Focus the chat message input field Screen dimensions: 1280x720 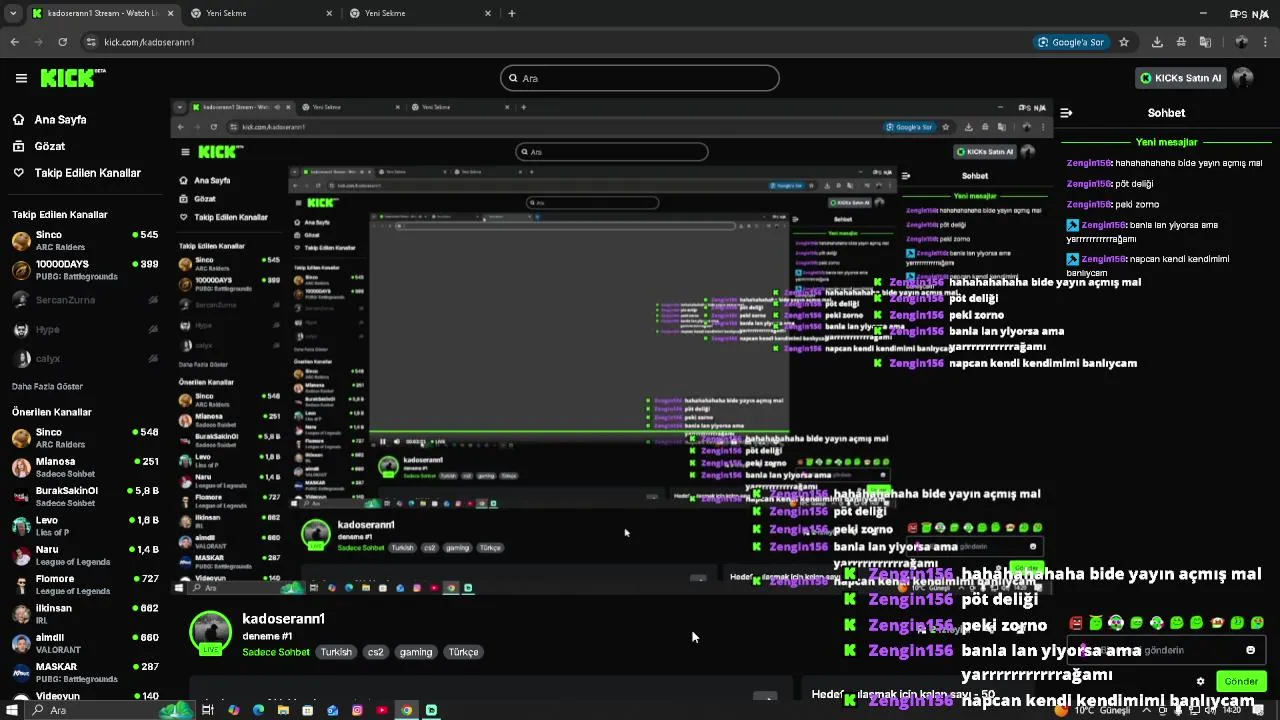pos(1165,650)
